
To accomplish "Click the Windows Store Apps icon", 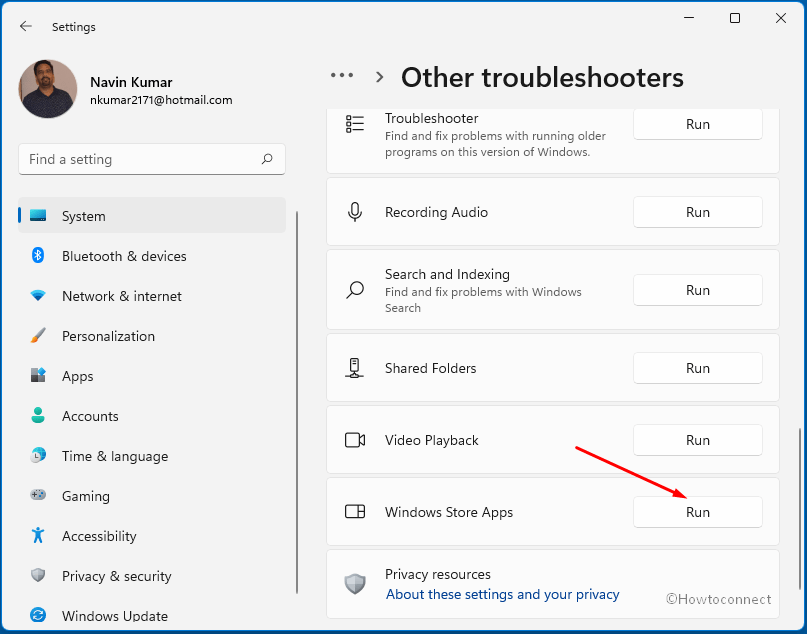I will tap(355, 512).
